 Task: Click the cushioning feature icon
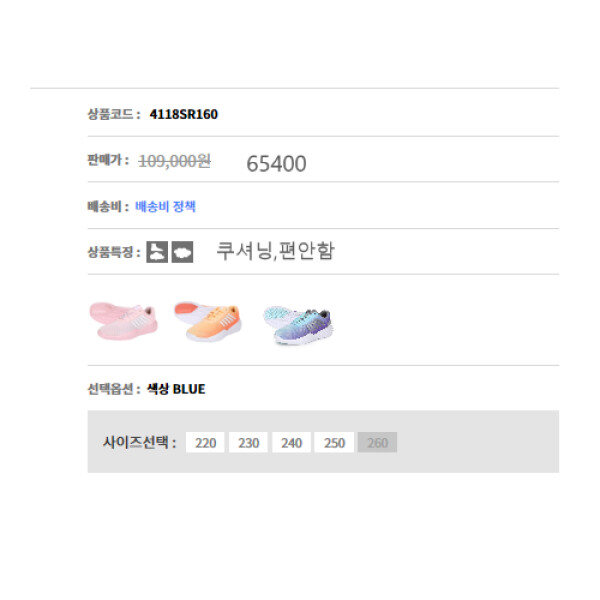click(x=156, y=252)
